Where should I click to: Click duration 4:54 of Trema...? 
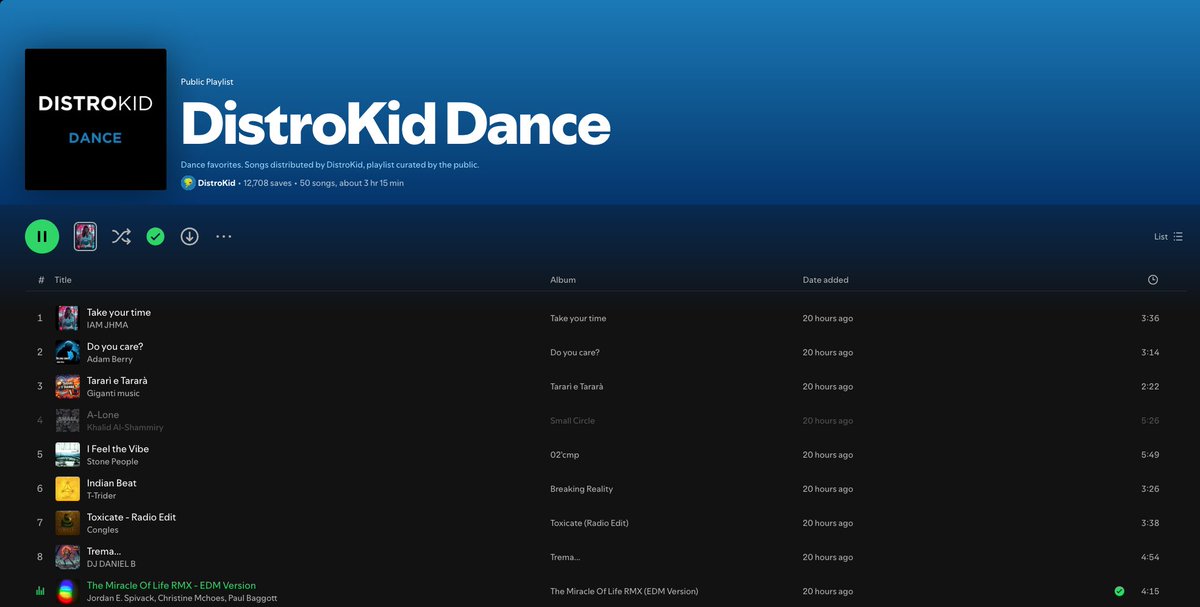1150,557
